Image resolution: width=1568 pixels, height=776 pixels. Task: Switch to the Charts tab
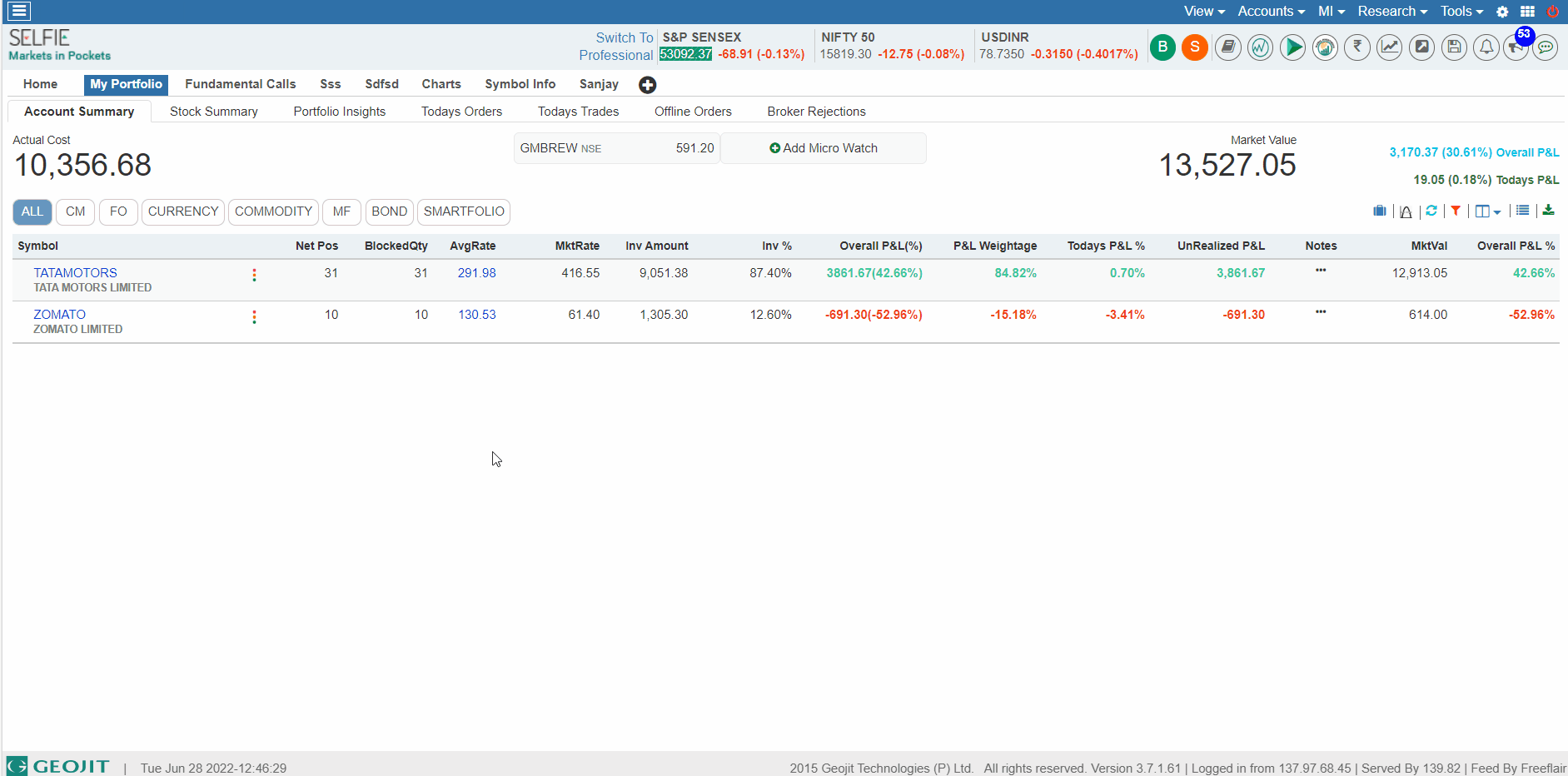(441, 84)
